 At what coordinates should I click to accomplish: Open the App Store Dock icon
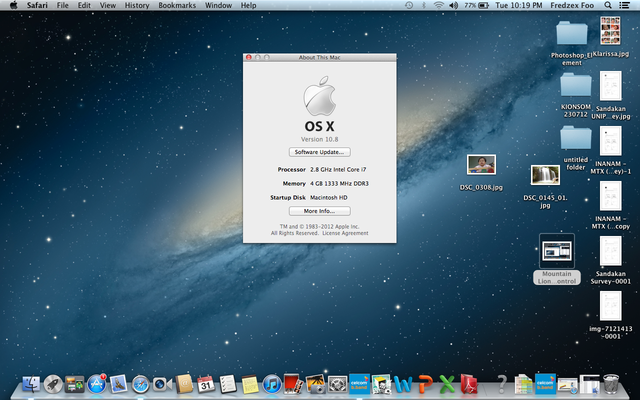tap(97, 384)
